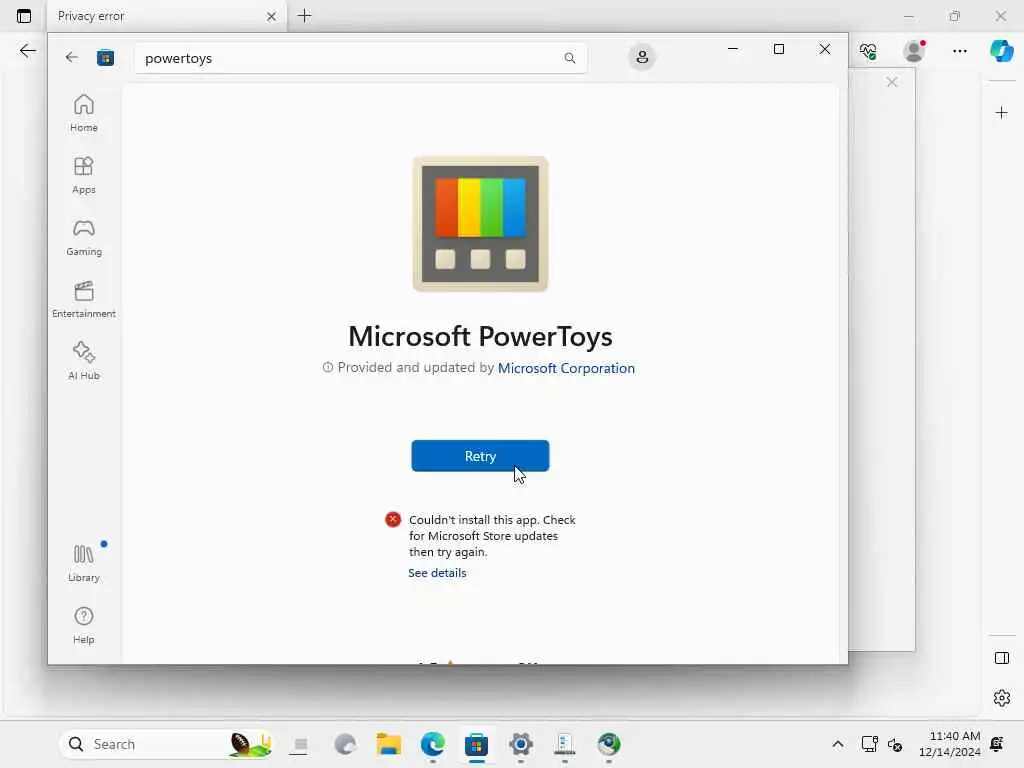1024x768 pixels.
Task: Open Edge Settings and more menu
Action: [959, 51]
